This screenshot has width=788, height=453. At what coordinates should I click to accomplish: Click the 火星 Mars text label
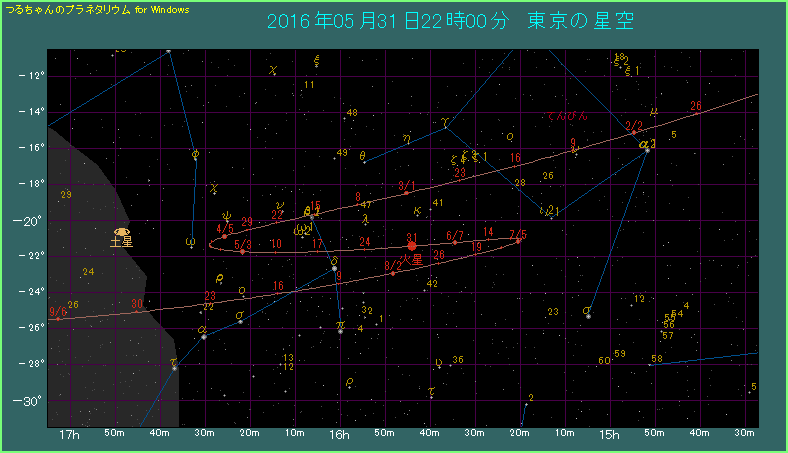coord(411,259)
